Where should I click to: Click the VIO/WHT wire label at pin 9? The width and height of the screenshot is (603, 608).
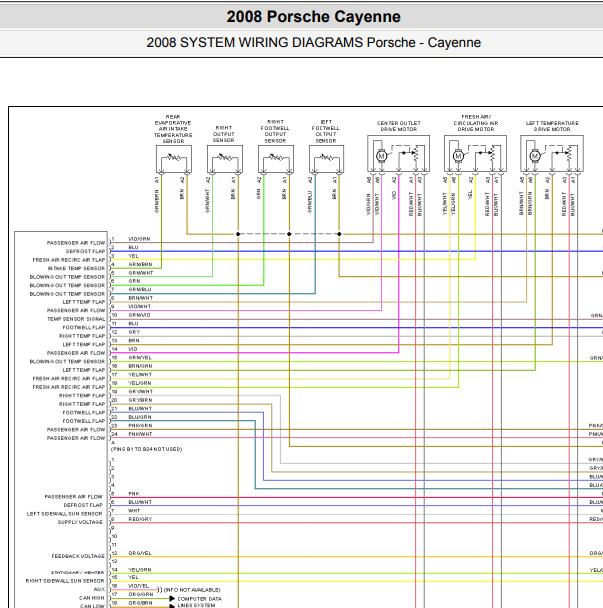click(140, 307)
